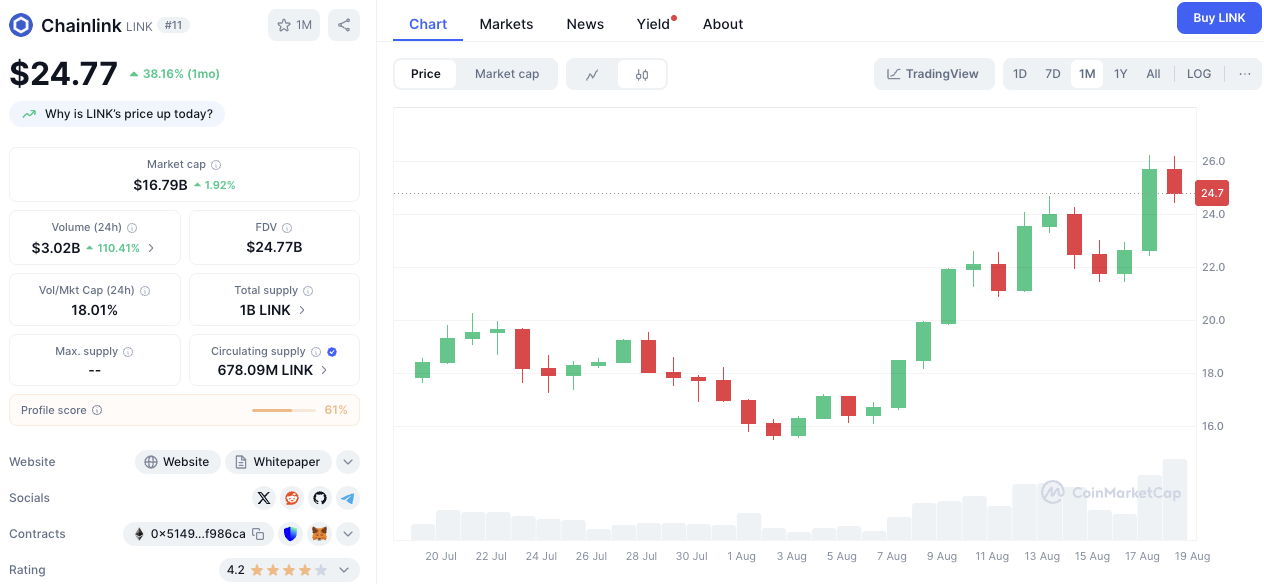Open the Website link

[178, 462]
